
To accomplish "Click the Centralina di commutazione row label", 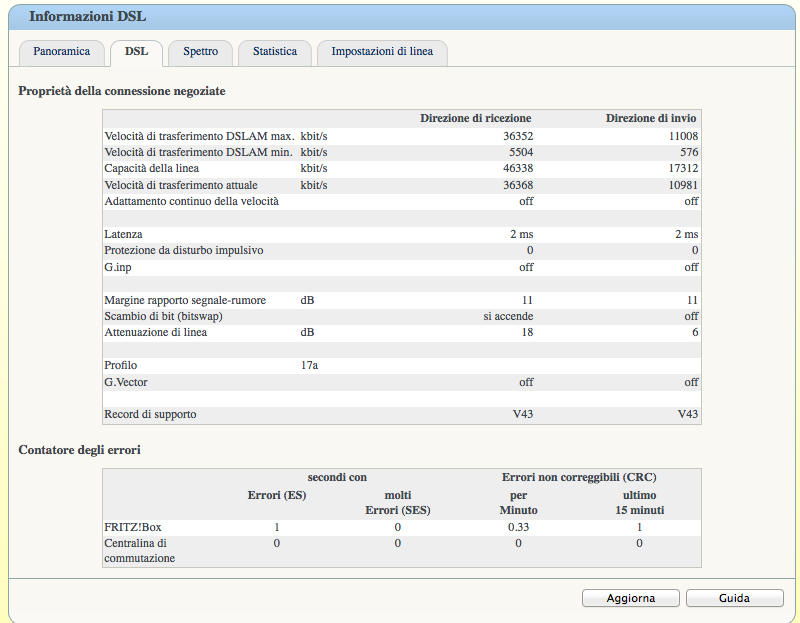I will (x=140, y=550).
